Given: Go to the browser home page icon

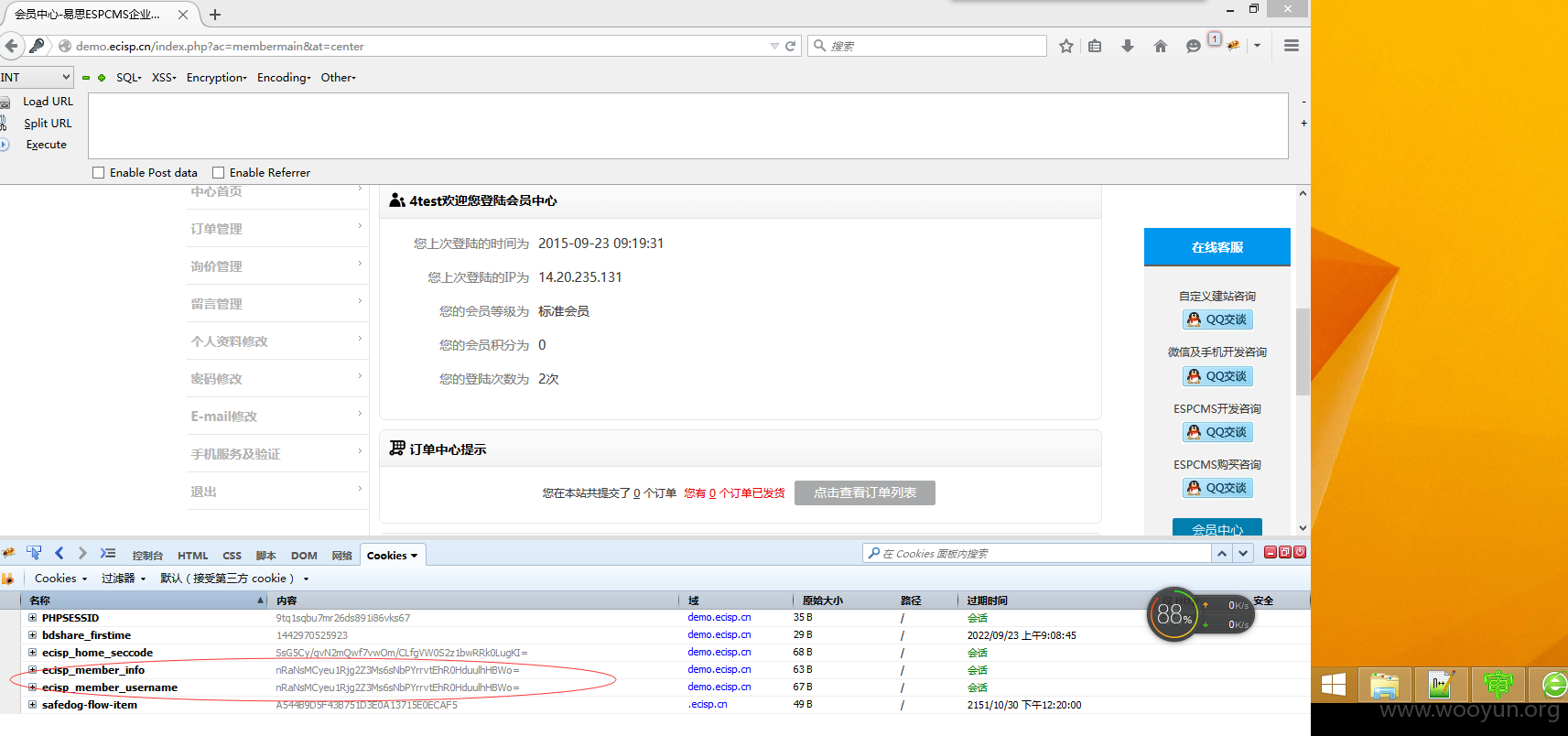Looking at the screenshot, I should pyautogui.click(x=1161, y=46).
